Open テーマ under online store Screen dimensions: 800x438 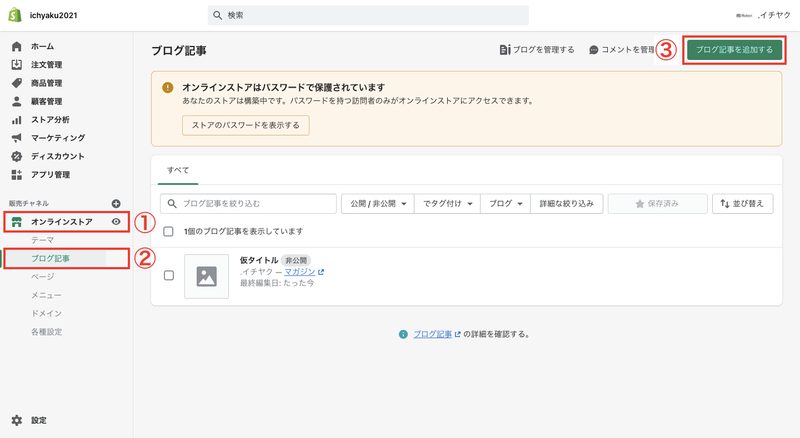click(x=42, y=240)
